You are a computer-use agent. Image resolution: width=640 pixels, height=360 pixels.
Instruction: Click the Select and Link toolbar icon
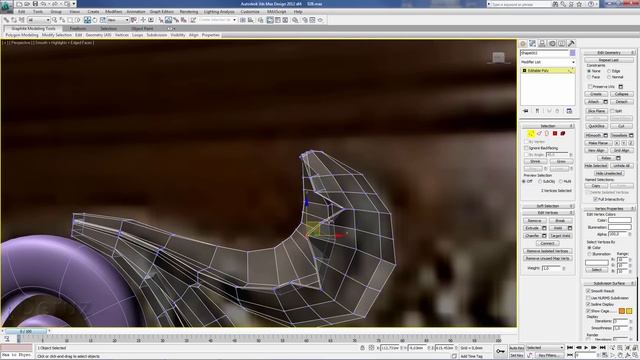click(x=7, y=20)
